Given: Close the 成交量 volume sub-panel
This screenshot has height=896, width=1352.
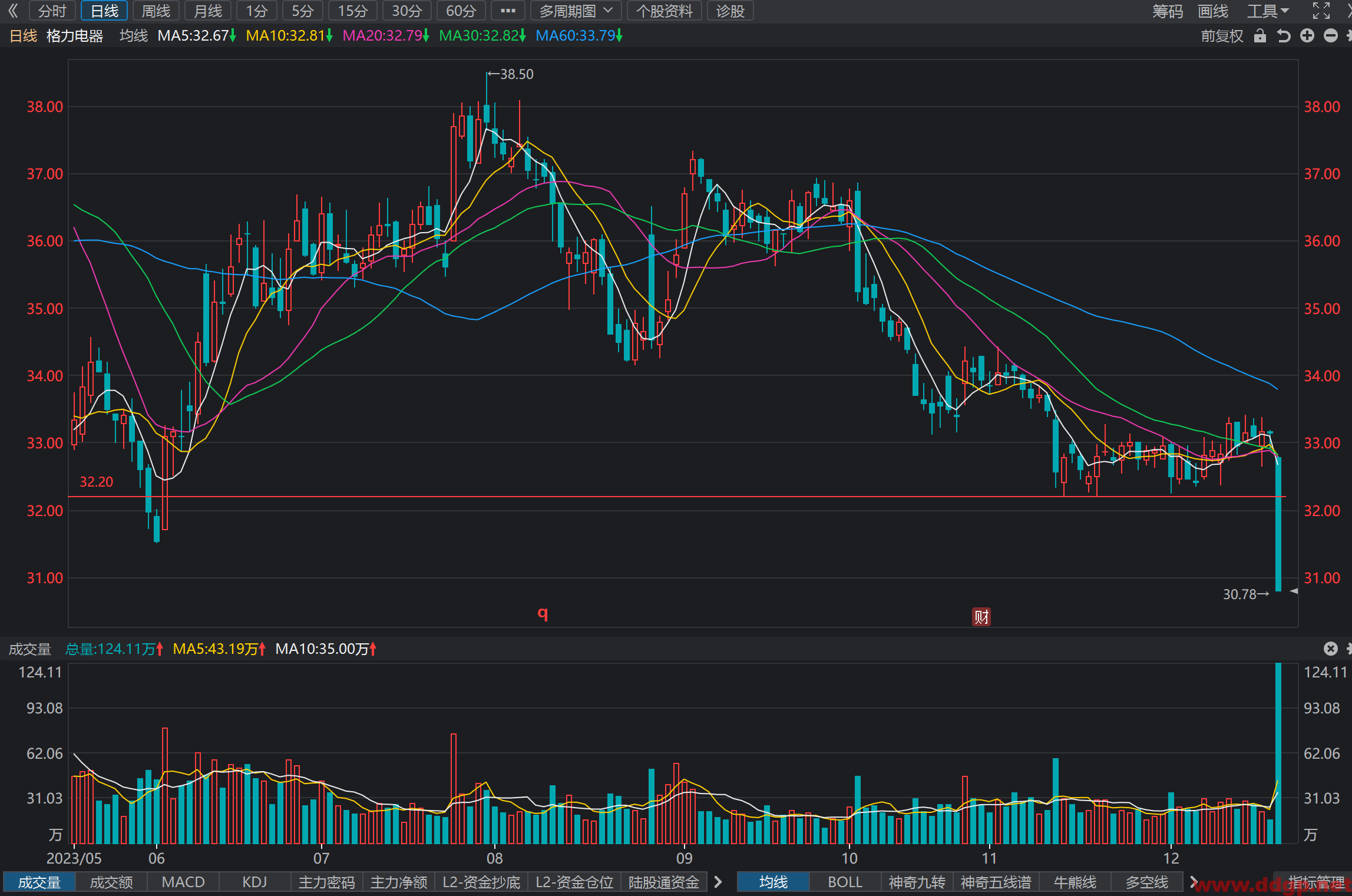Looking at the screenshot, I should 1330,649.
